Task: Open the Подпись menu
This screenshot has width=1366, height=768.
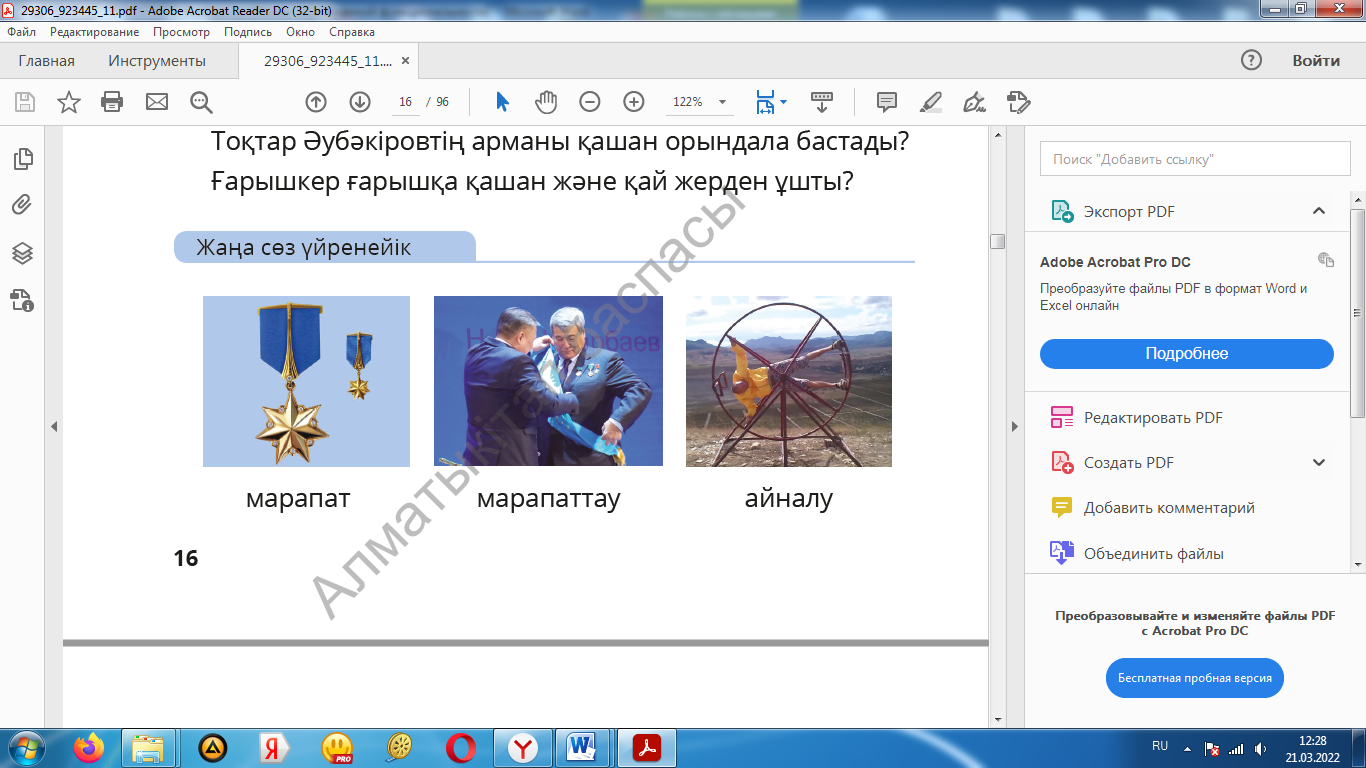Action: [x=248, y=32]
